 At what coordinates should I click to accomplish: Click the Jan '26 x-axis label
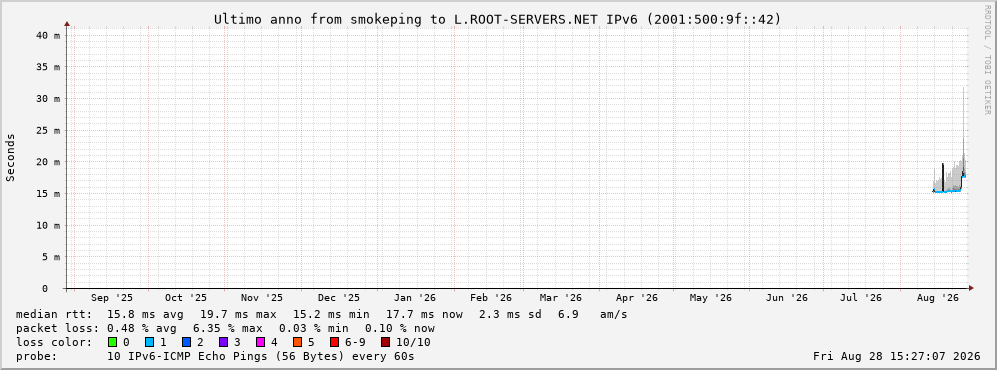[415, 298]
